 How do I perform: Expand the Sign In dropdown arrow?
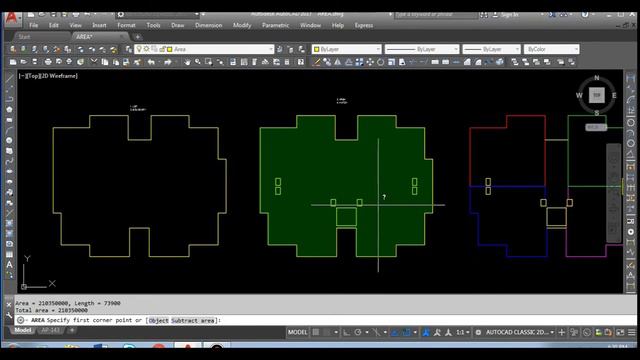(x=542, y=15)
